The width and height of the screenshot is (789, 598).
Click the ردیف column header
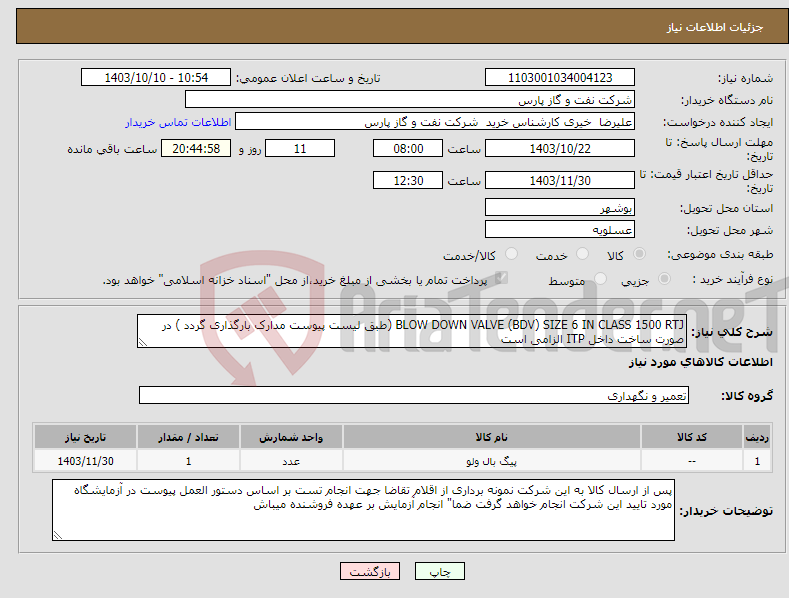tap(757, 437)
